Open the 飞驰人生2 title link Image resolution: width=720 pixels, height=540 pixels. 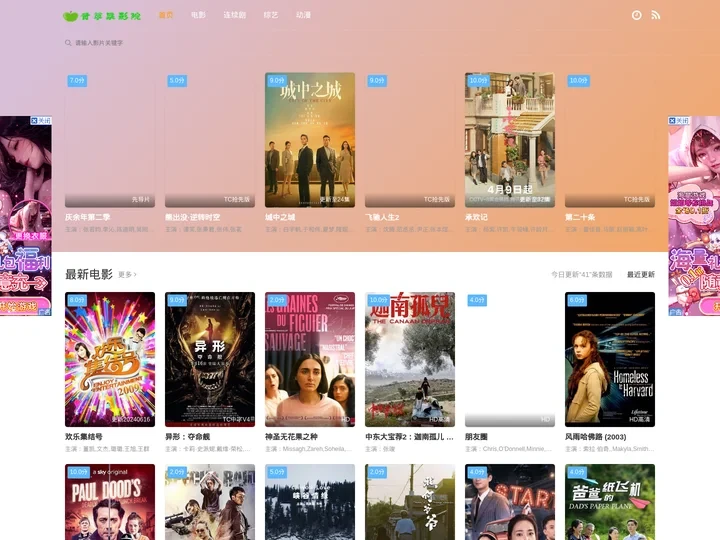382,217
